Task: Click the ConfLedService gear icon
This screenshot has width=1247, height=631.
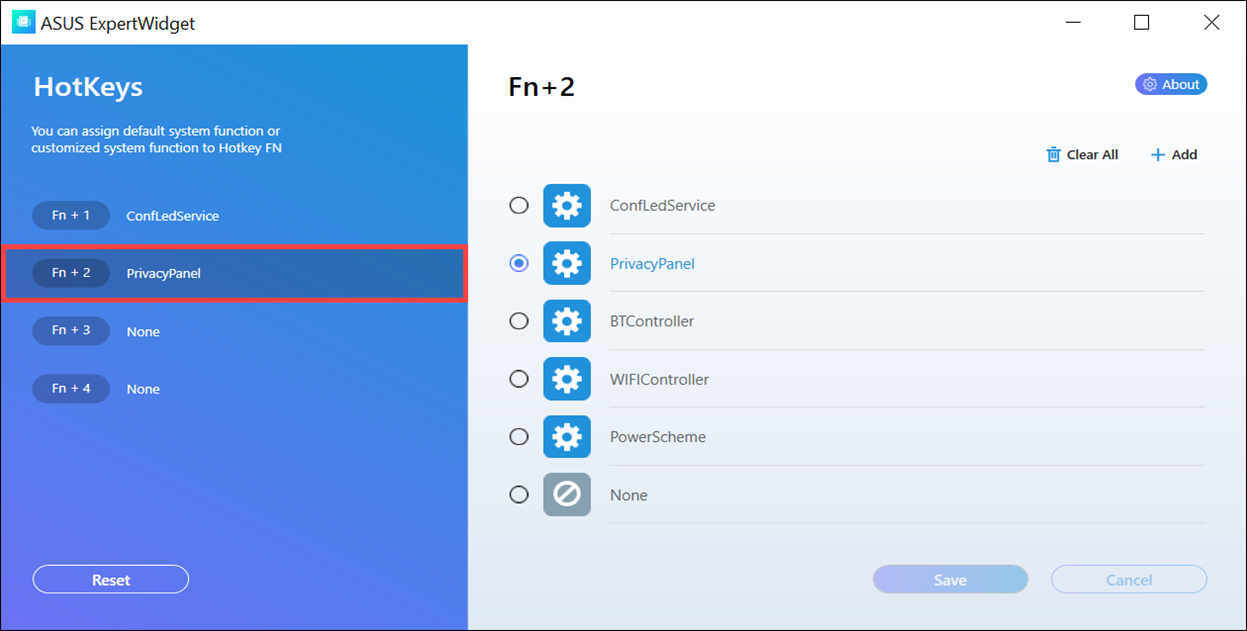Action: click(x=567, y=206)
